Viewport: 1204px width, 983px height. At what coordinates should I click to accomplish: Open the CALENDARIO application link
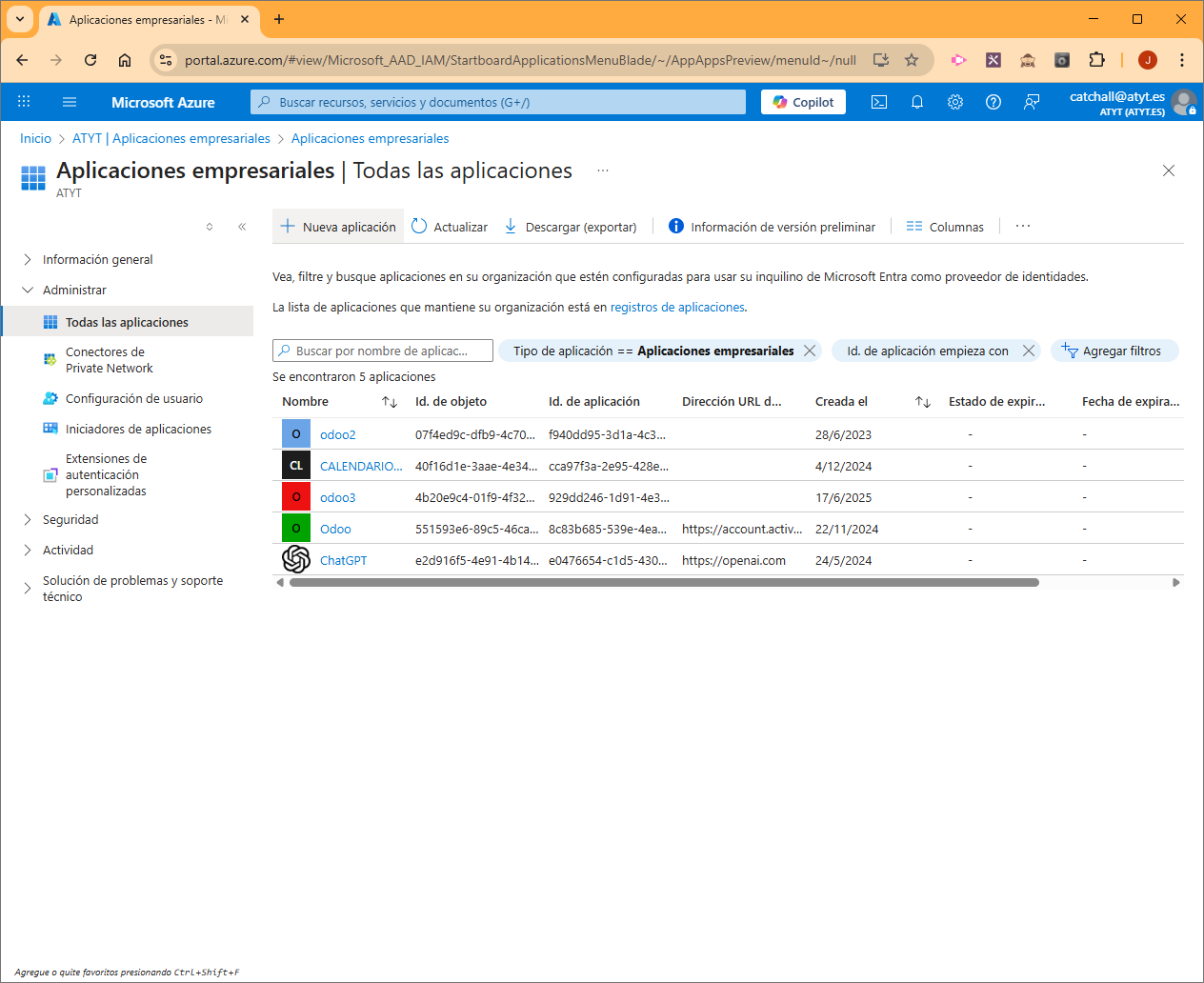(x=361, y=466)
